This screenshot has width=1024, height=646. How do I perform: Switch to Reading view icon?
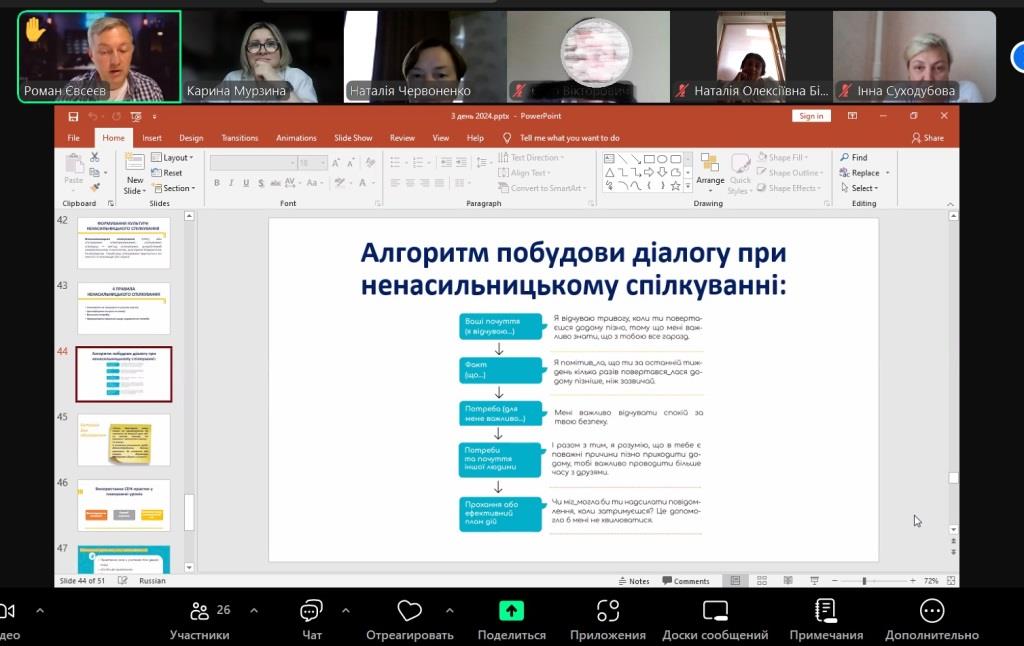pos(788,581)
